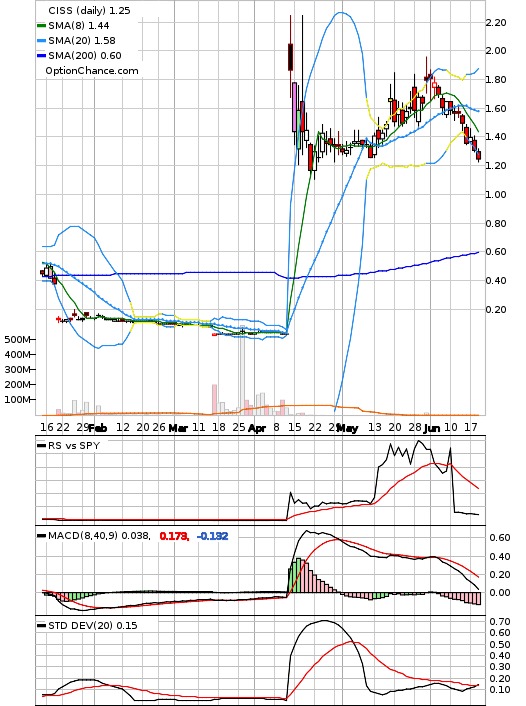
Task: Click the tall March 25 volume bar
Action: tap(242, 370)
